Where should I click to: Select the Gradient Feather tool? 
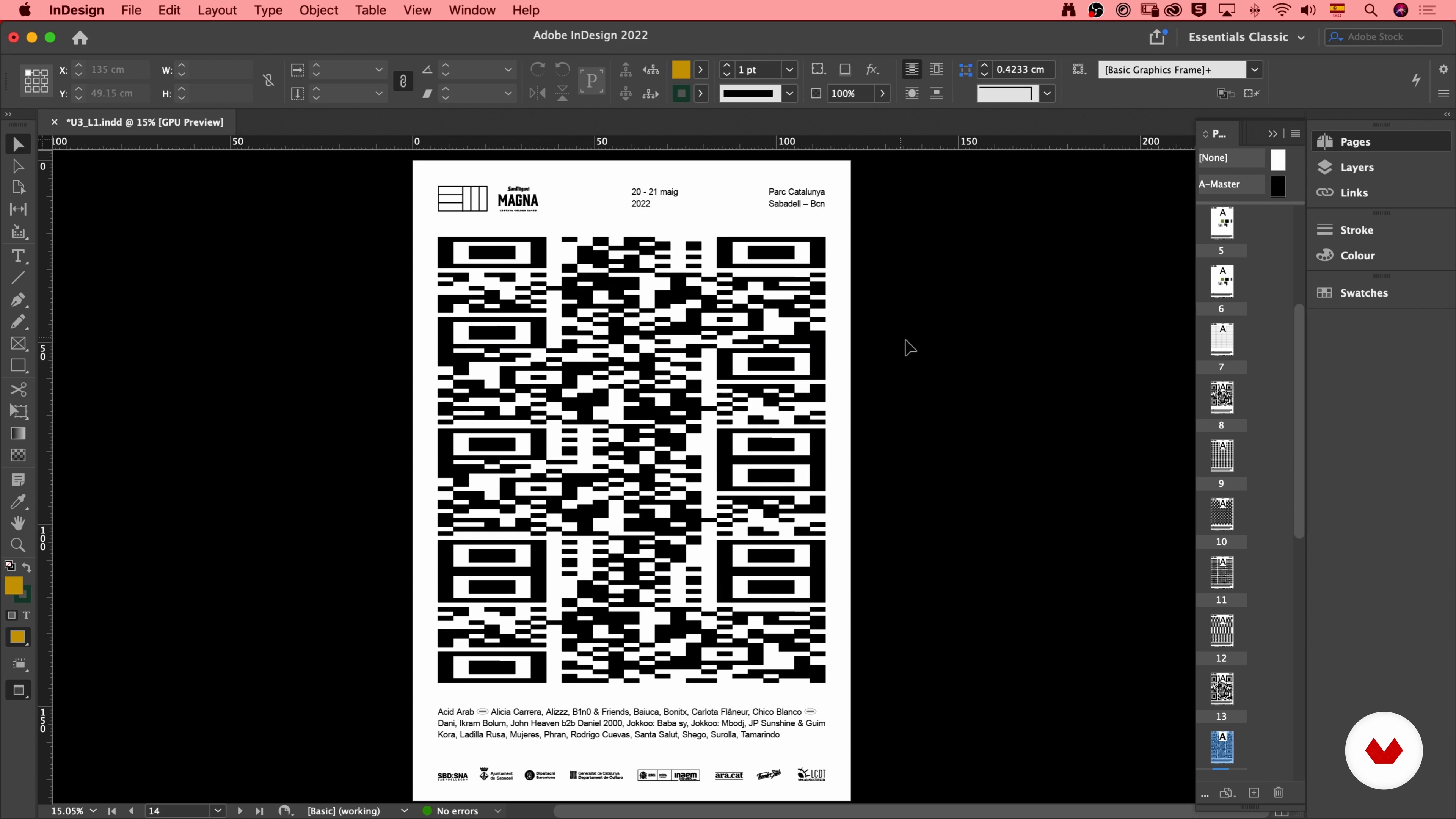point(18,455)
